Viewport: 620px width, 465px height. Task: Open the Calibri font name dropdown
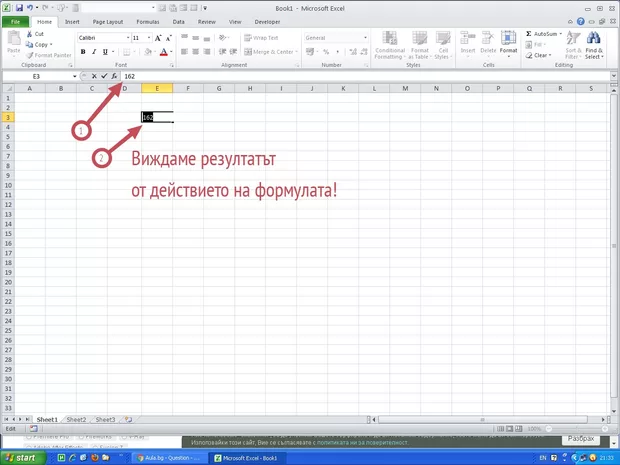(128, 38)
